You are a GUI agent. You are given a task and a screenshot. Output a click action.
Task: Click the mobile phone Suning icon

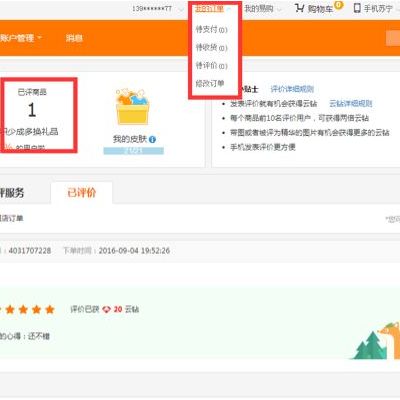[357, 8]
